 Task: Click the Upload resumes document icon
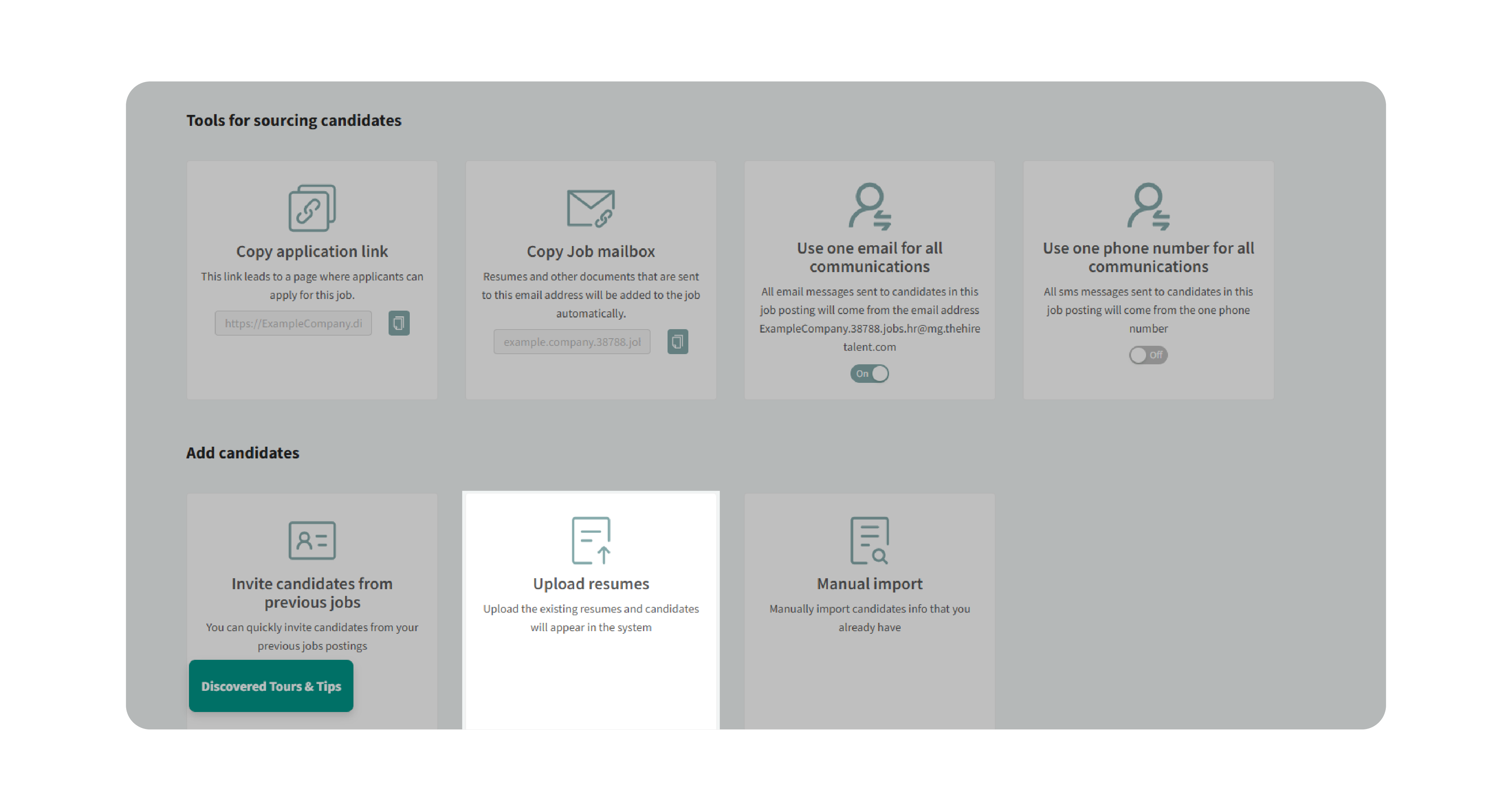point(590,540)
